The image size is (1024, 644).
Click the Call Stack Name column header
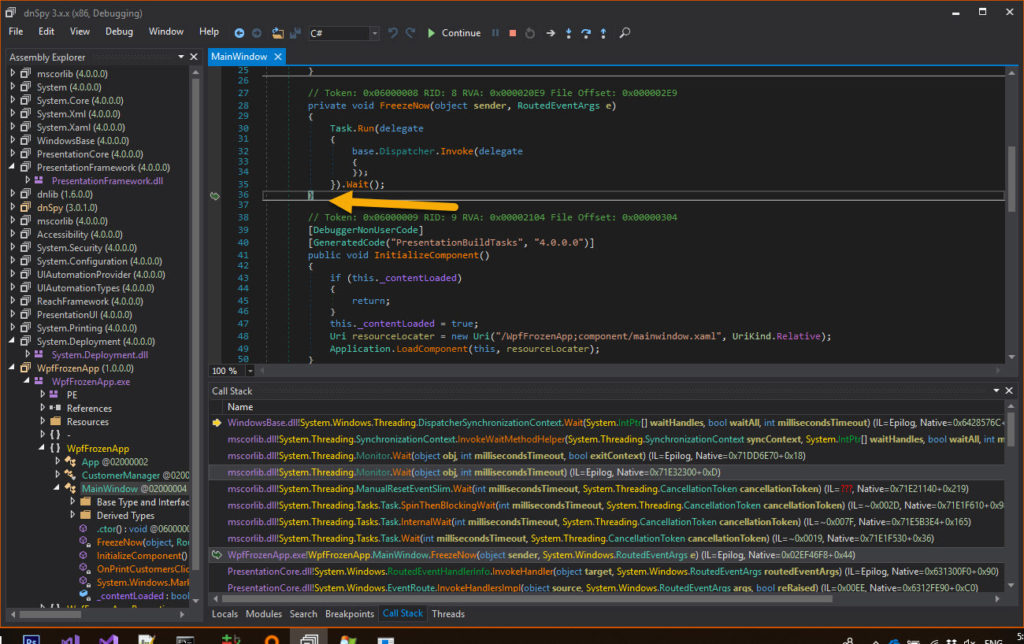[240, 407]
